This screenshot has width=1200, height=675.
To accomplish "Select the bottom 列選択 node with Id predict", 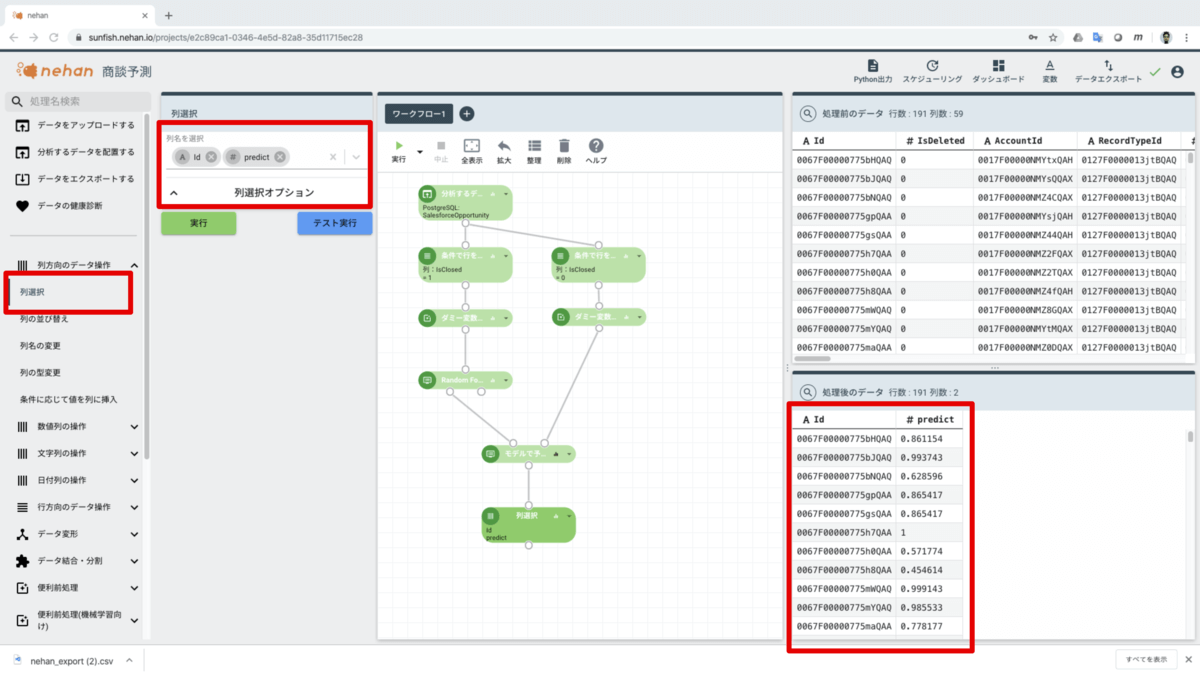I will [528, 525].
